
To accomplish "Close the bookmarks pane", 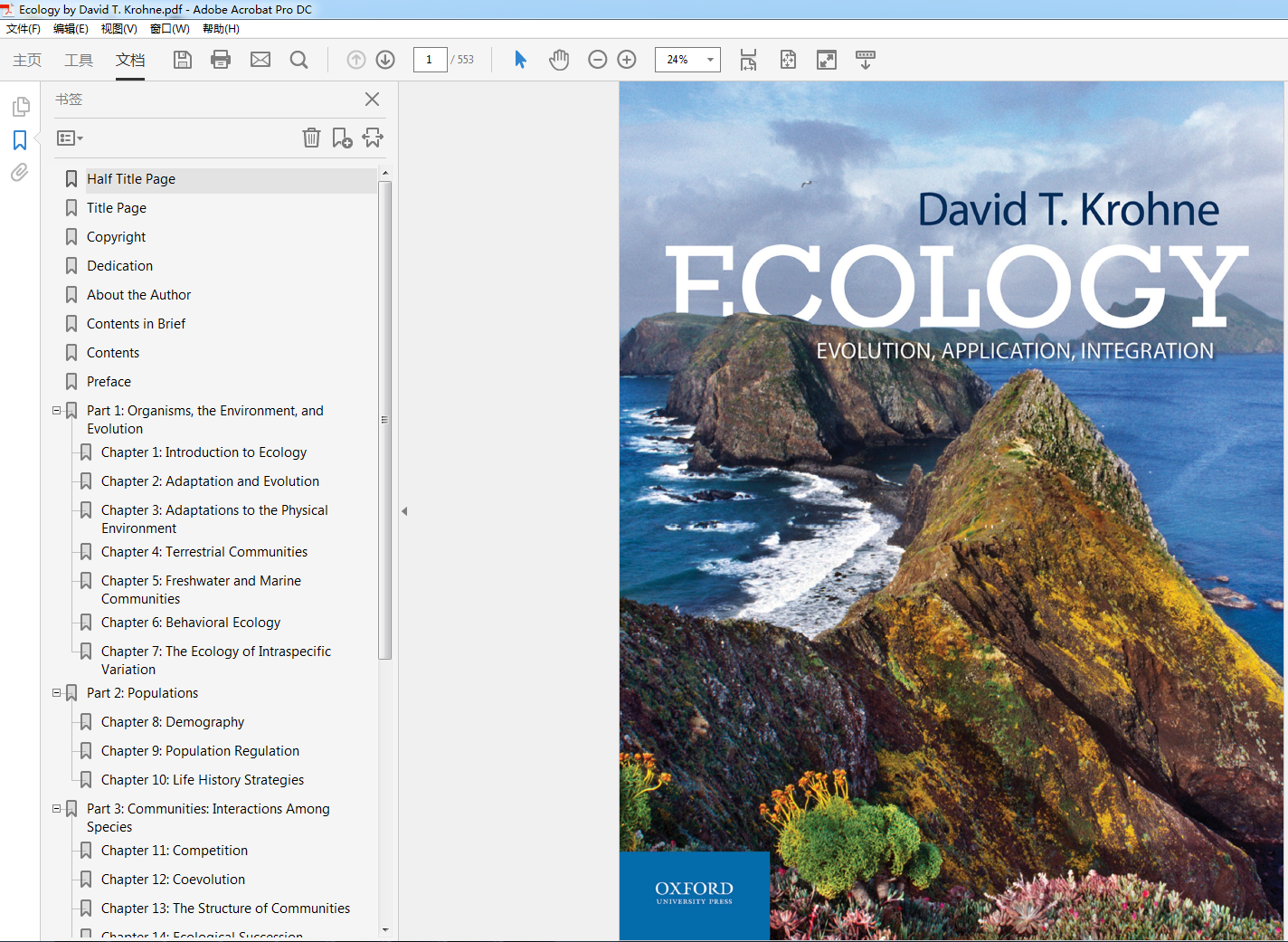I will pyautogui.click(x=372, y=100).
